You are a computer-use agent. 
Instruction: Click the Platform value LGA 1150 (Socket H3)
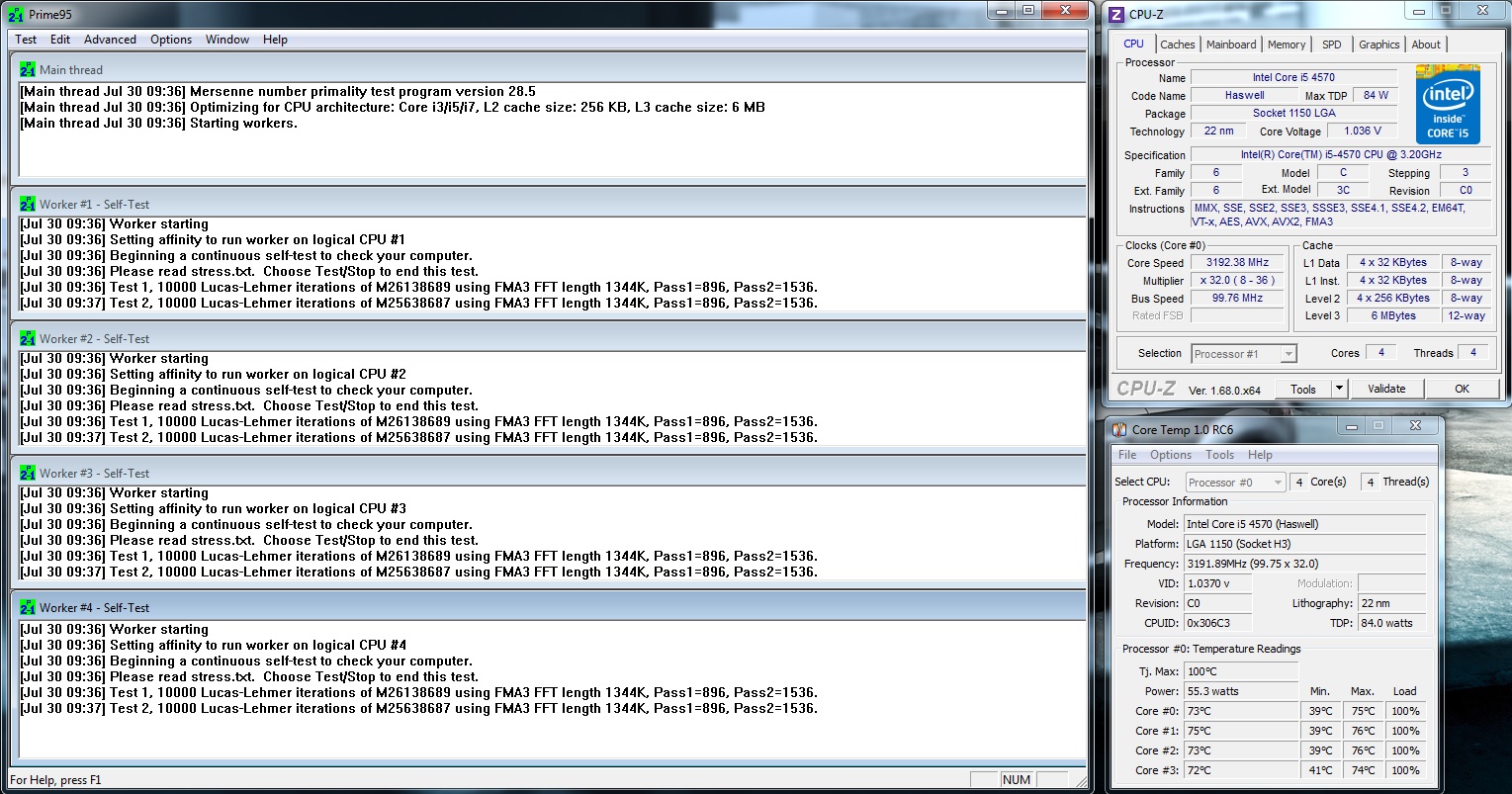coord(1304,544)
